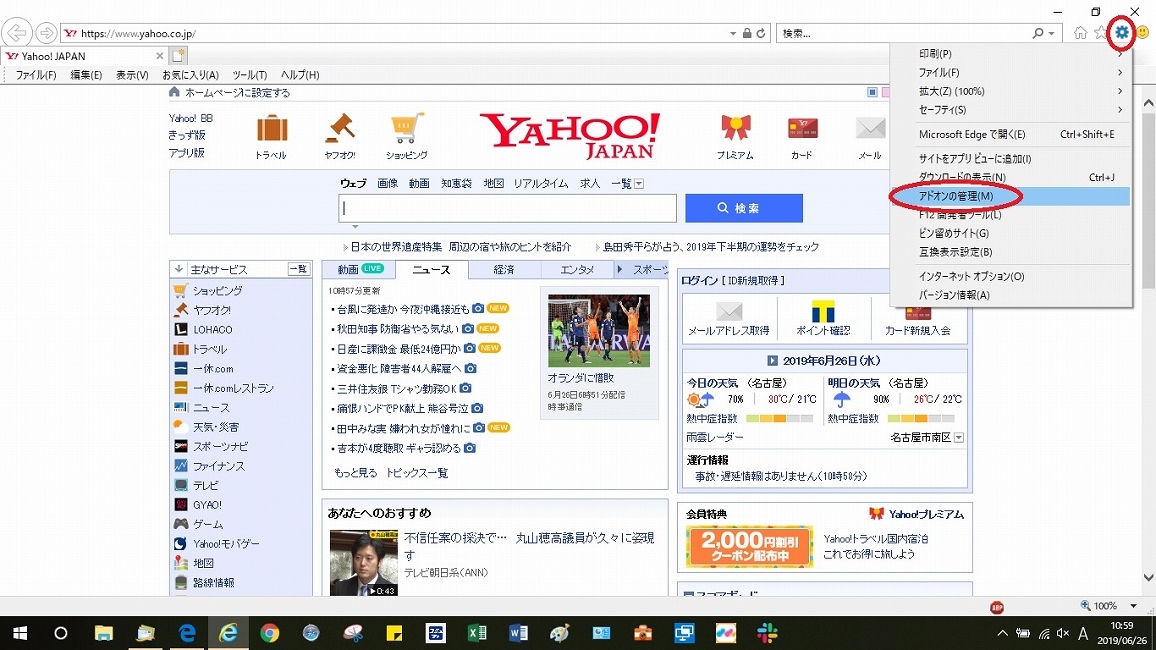Screen dimensions: 1156x650
Task: Expand the セーフティ(S) submenu
Action: [1120, 110]
